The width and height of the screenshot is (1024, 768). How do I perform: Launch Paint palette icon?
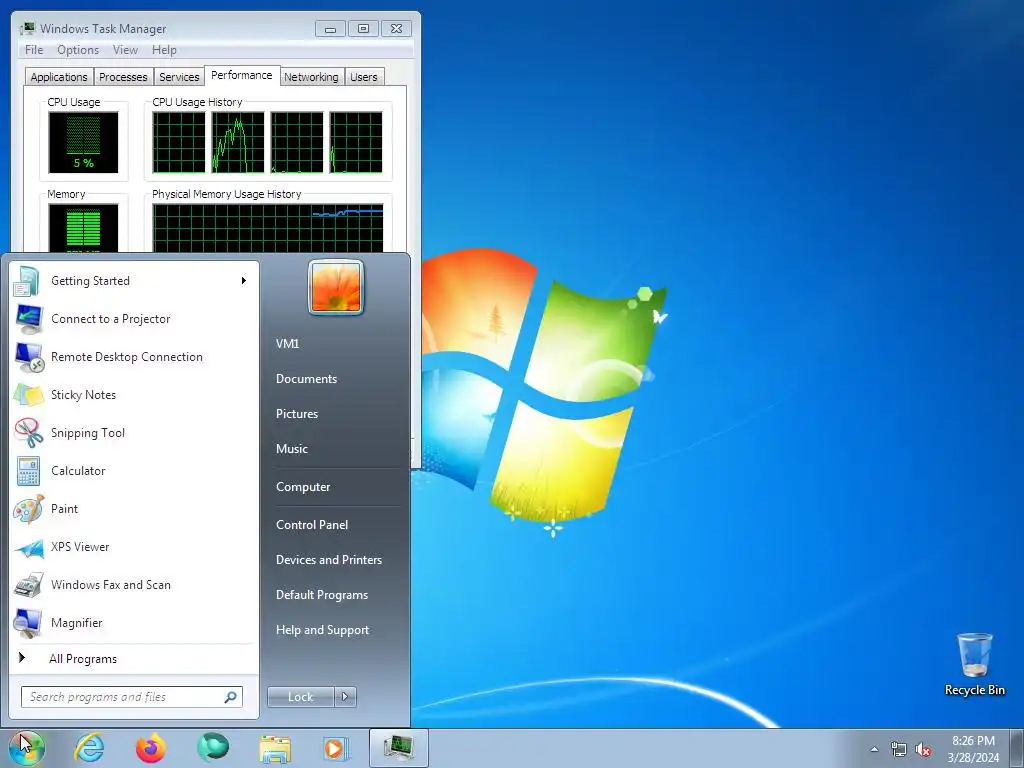tap(27, 509)
